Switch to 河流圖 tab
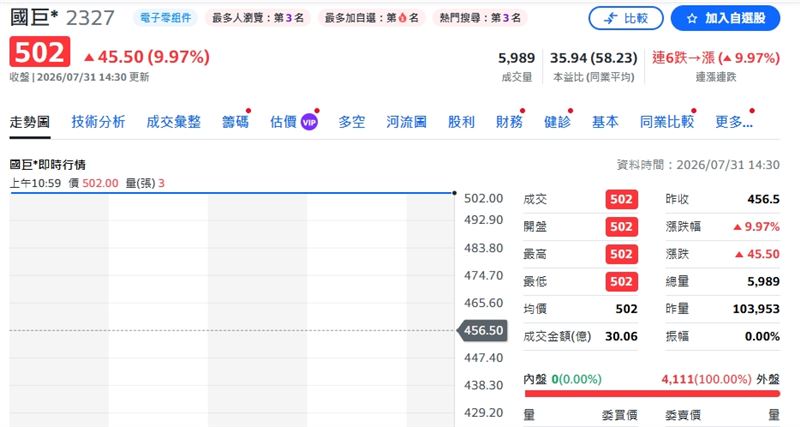The height and width of the screenshot is (427, 800). pyautogui.click(x=406, y=122)
